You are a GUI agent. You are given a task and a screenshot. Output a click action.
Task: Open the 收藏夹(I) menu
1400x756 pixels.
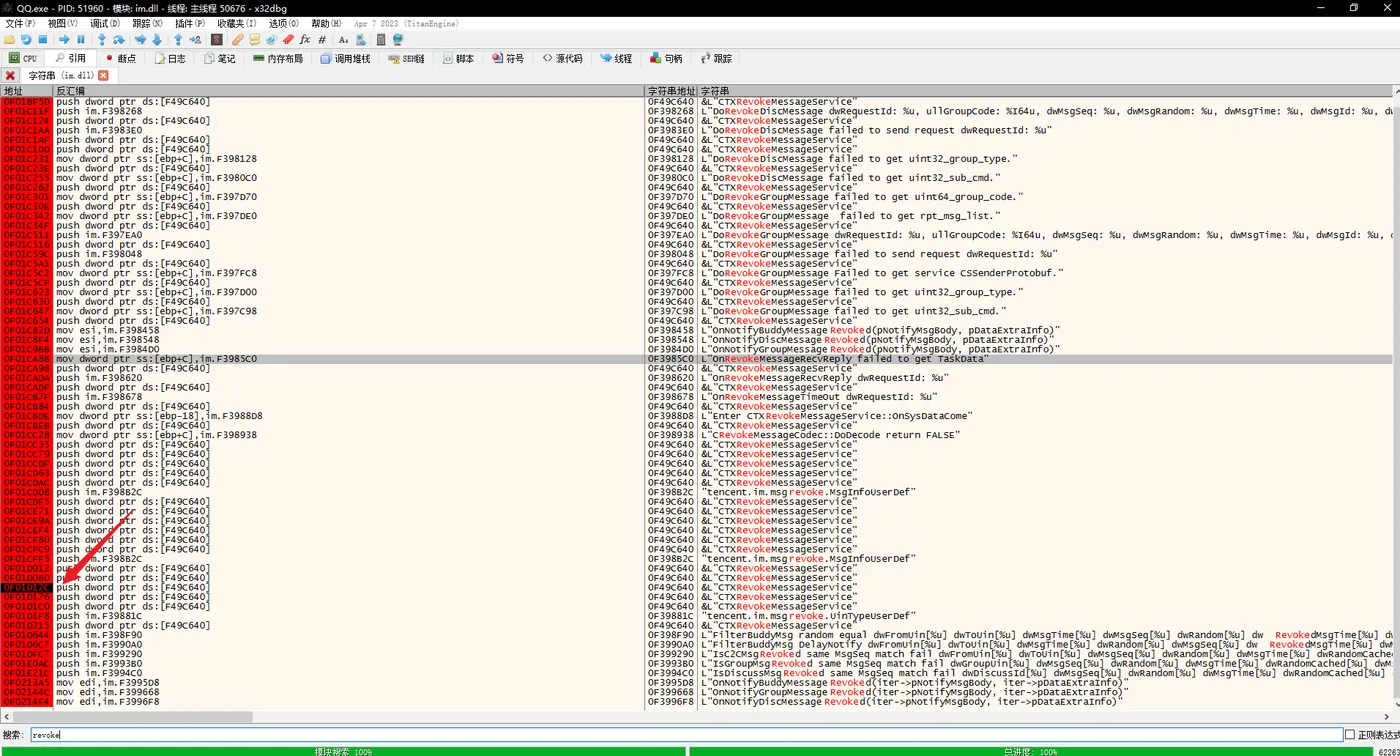(x=237, y=23)
